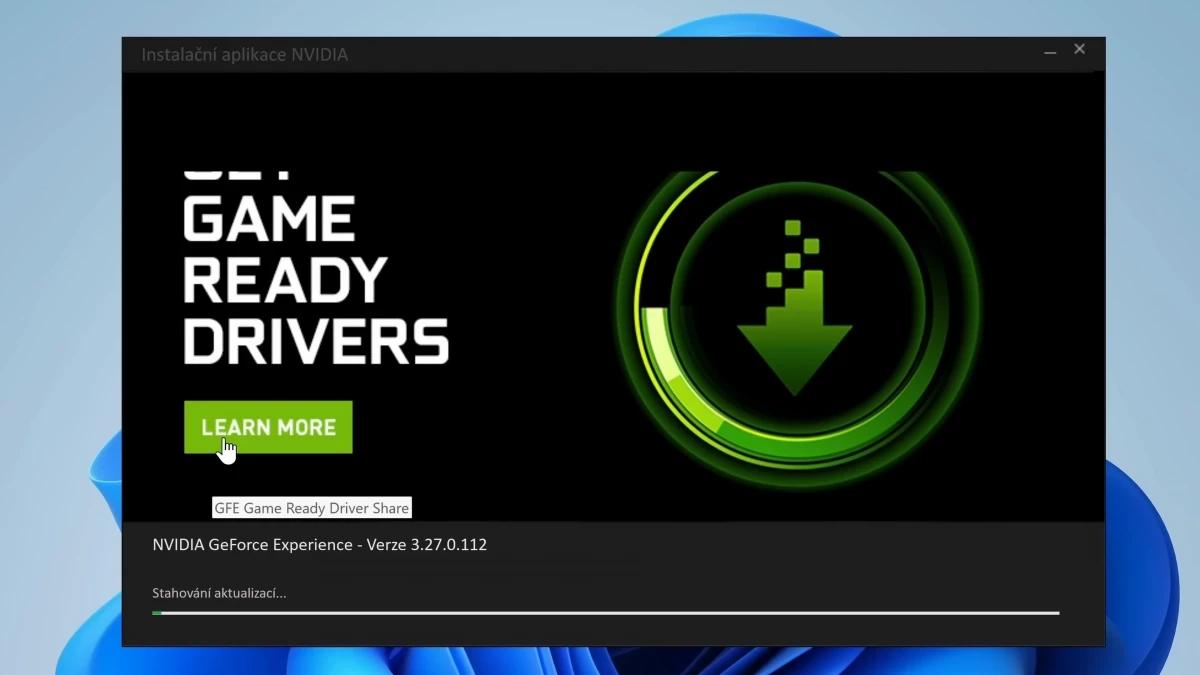Image resolution: width=1200 pixels, height=675 pixels.
Task: Click the green download arrow graphic
Action: pyautogui.click(x=795, y=308)
